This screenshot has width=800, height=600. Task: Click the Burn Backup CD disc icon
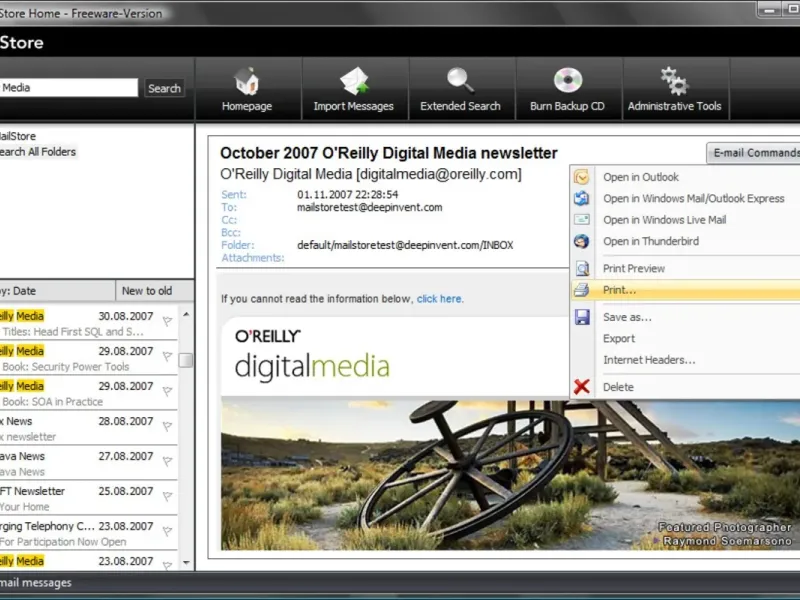568,81
